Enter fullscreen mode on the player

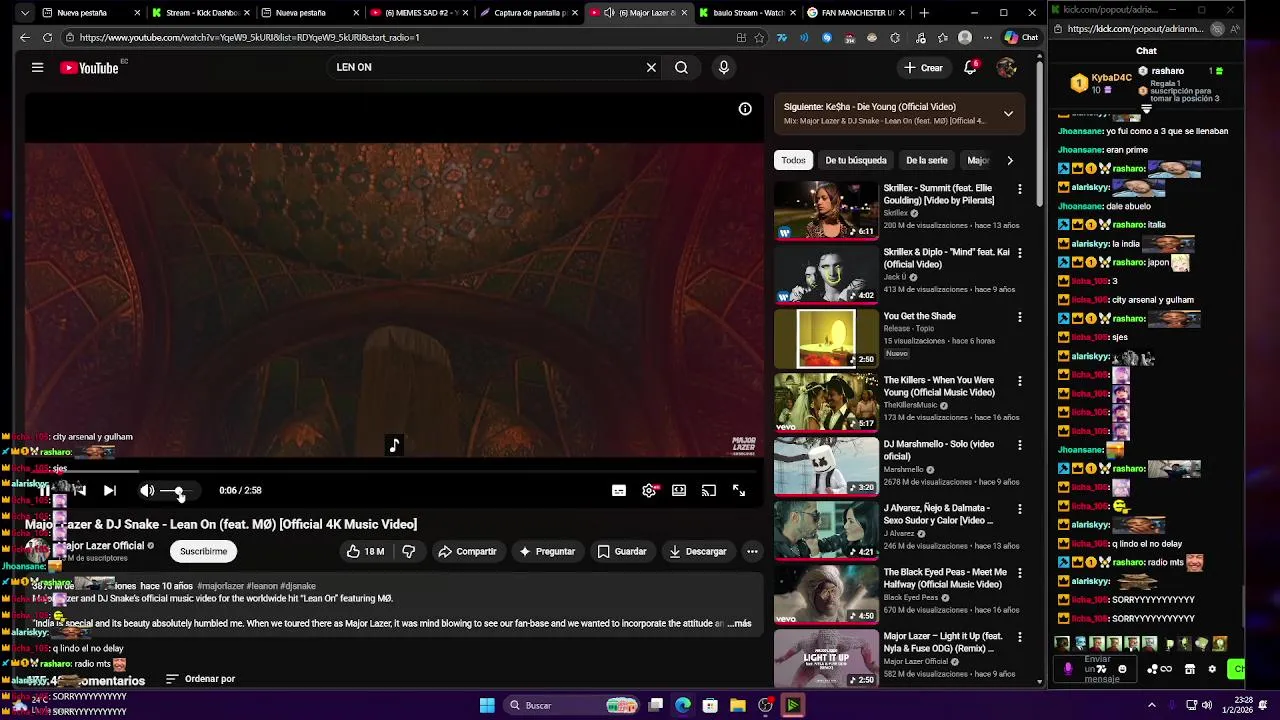point(739,490)
